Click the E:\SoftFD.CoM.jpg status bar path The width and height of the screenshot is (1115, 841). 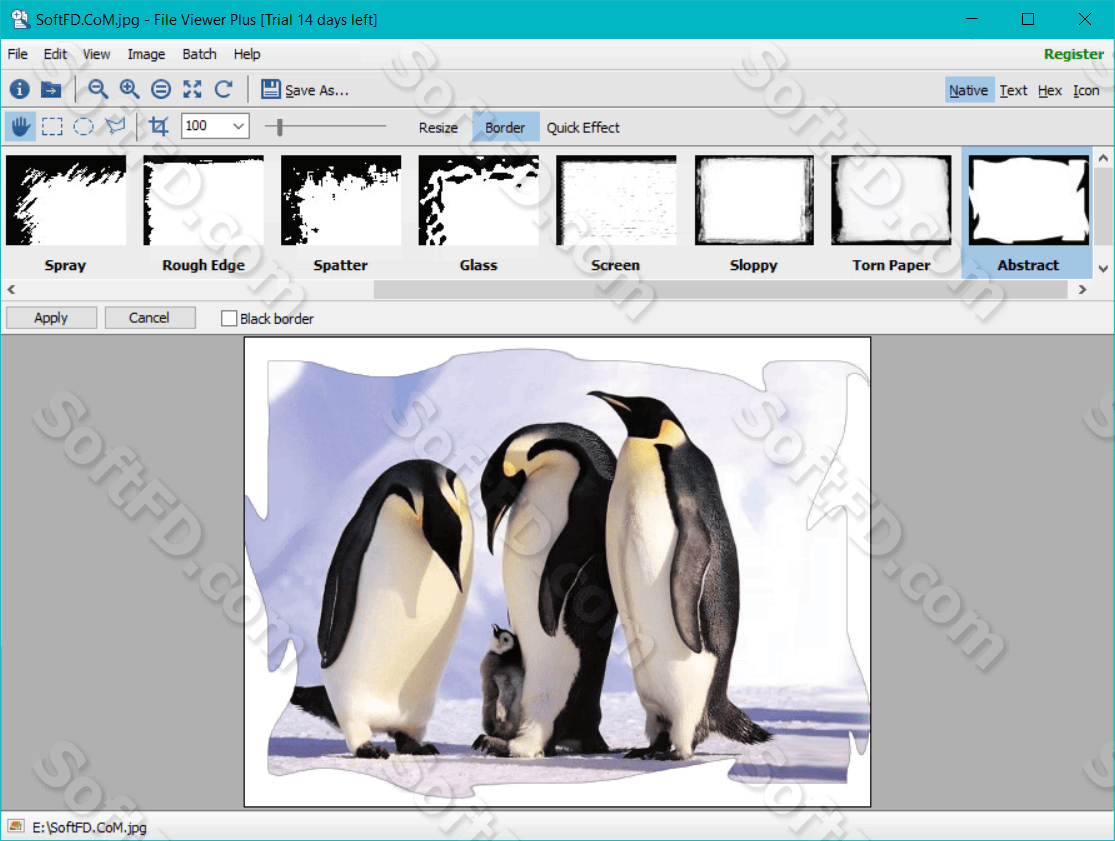[90, 827]
